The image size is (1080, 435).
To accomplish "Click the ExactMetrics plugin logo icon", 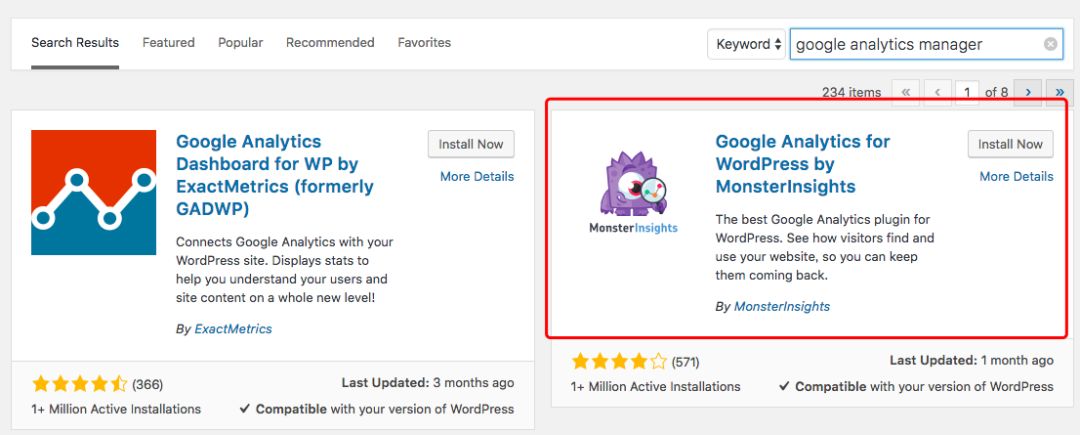I will point(94,192).
